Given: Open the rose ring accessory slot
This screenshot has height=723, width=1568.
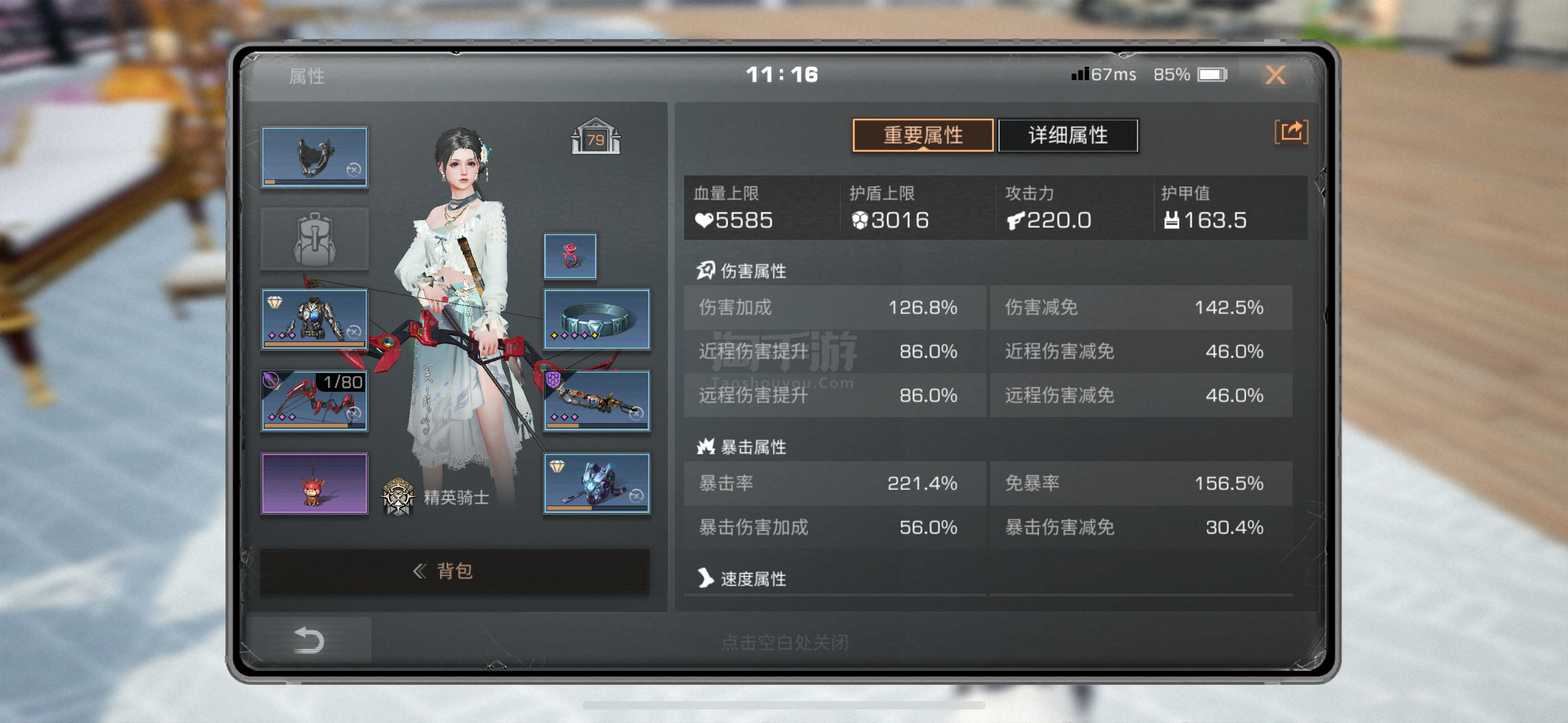Looking at the screenshot, I should (570, 256).
